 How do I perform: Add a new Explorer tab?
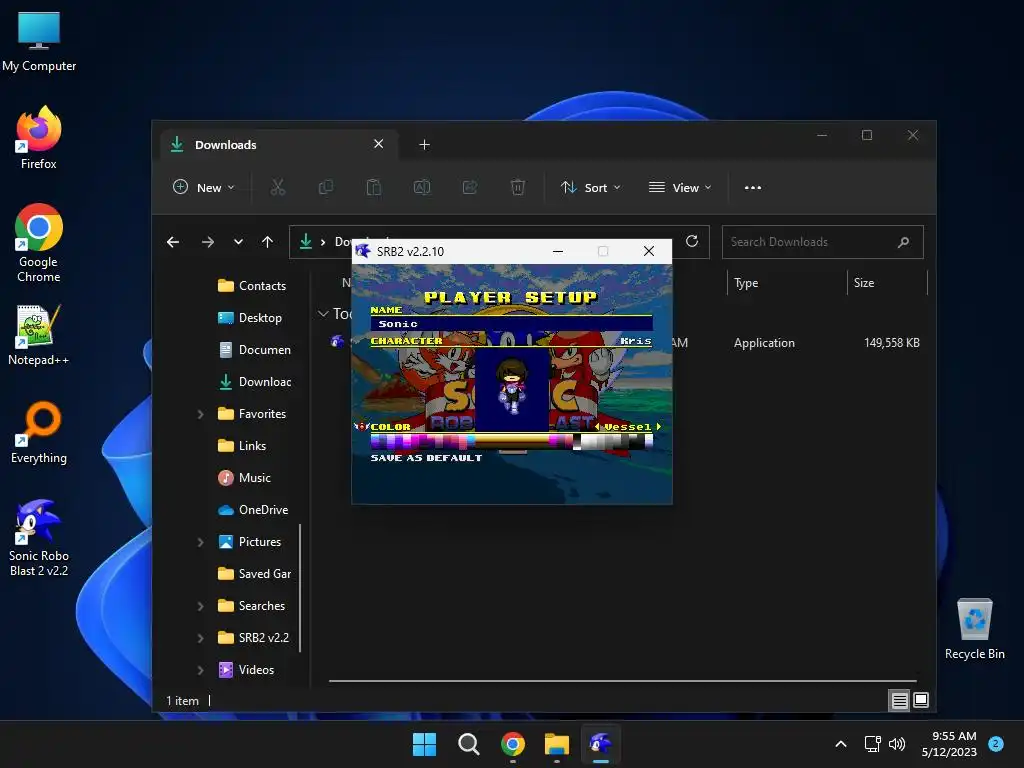point(424,144)
